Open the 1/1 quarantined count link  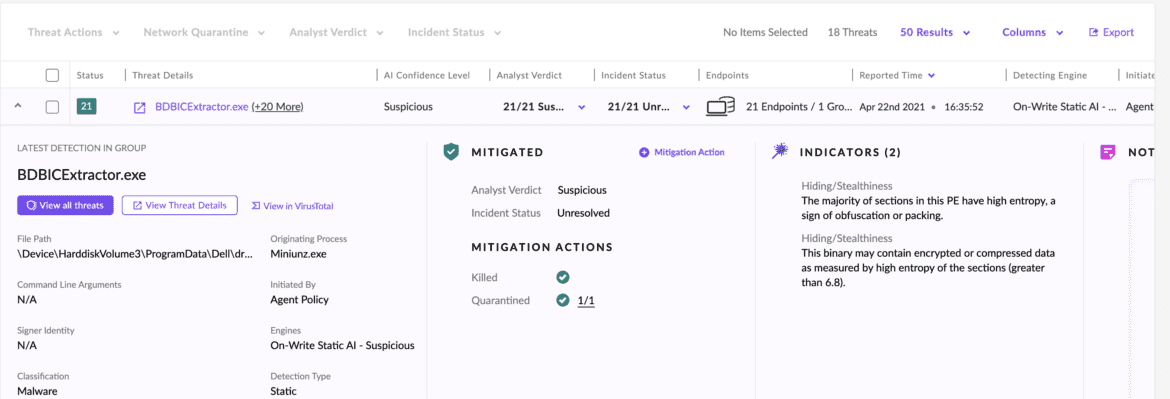pyautogui.click(x=586, y=301)
